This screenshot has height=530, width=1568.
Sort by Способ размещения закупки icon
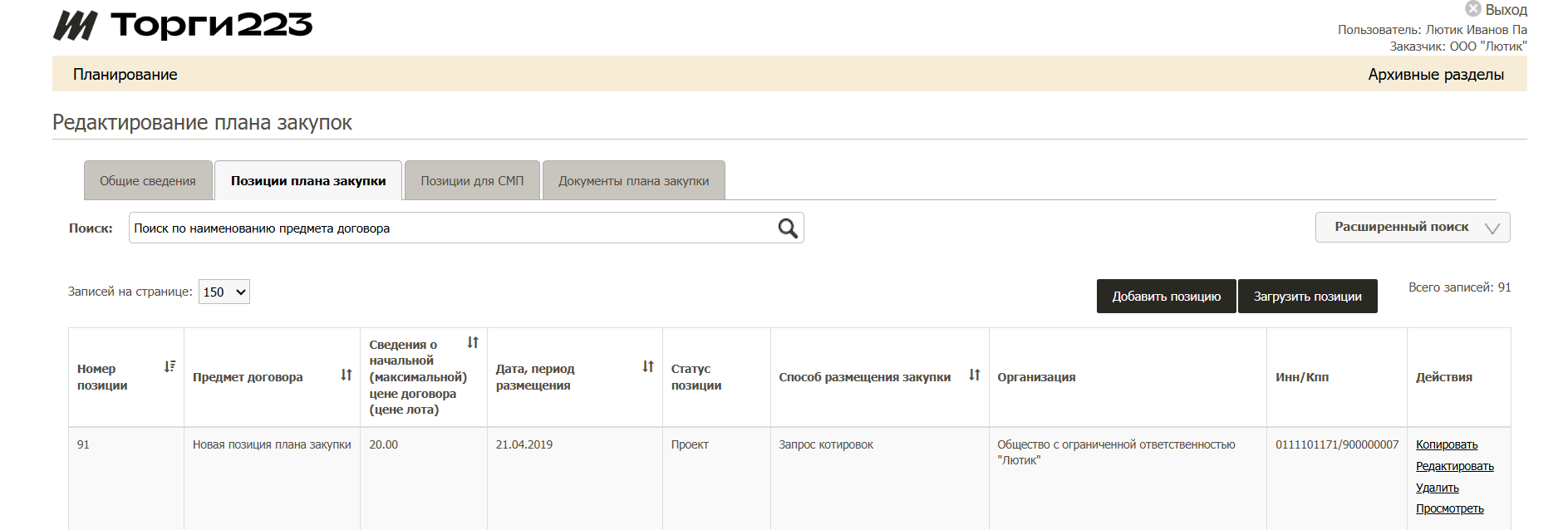pos(975,375)
